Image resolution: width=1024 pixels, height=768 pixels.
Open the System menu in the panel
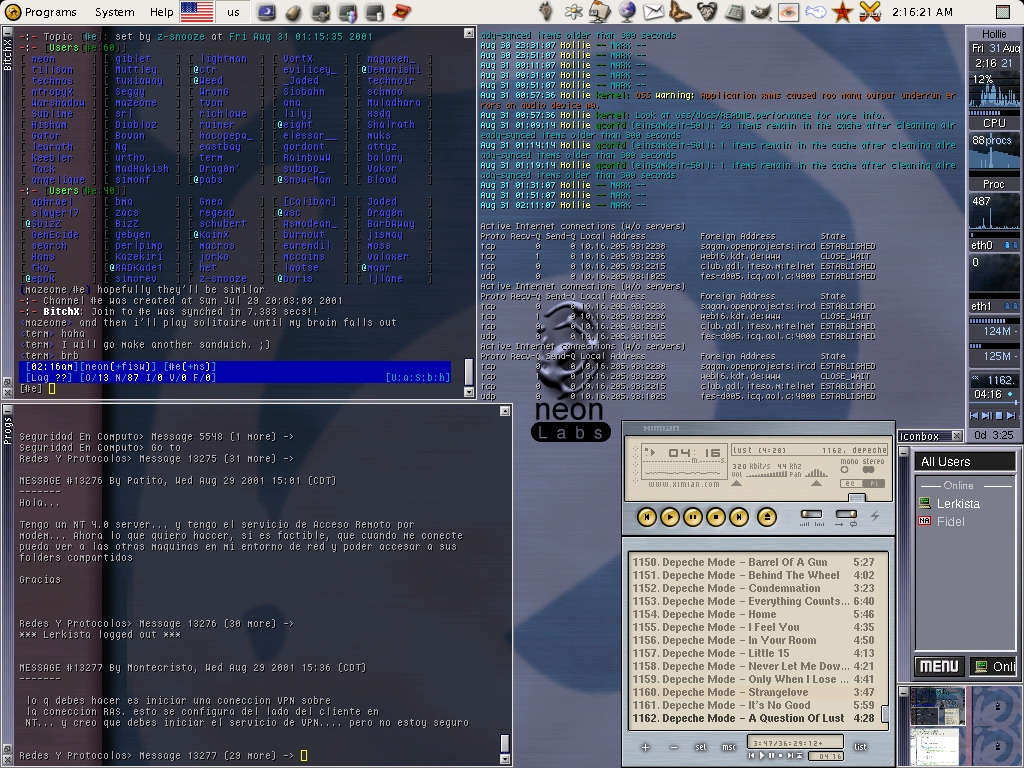click(x=114, y=12)
